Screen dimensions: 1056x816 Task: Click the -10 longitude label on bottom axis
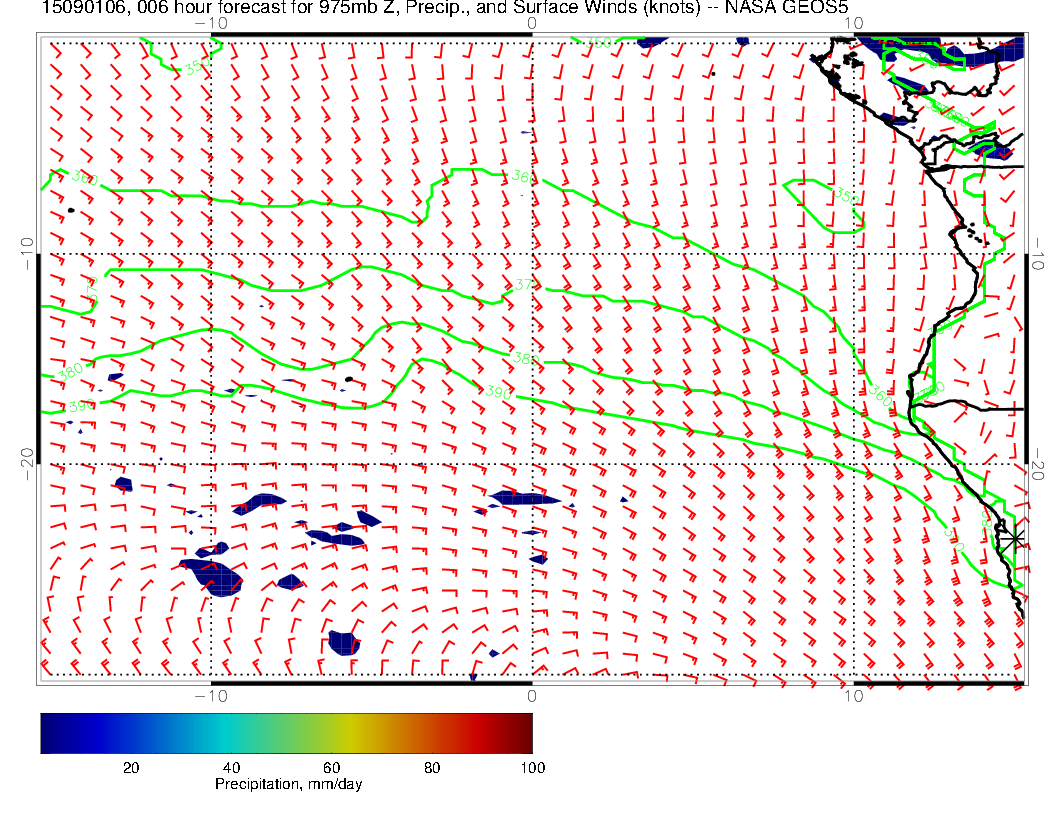click(x=210, y=695)
